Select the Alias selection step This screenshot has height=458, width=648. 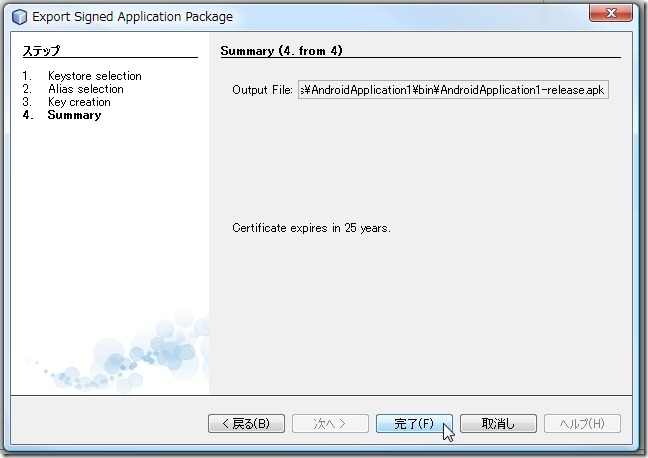pyautogui.click(x=85, y=89)
